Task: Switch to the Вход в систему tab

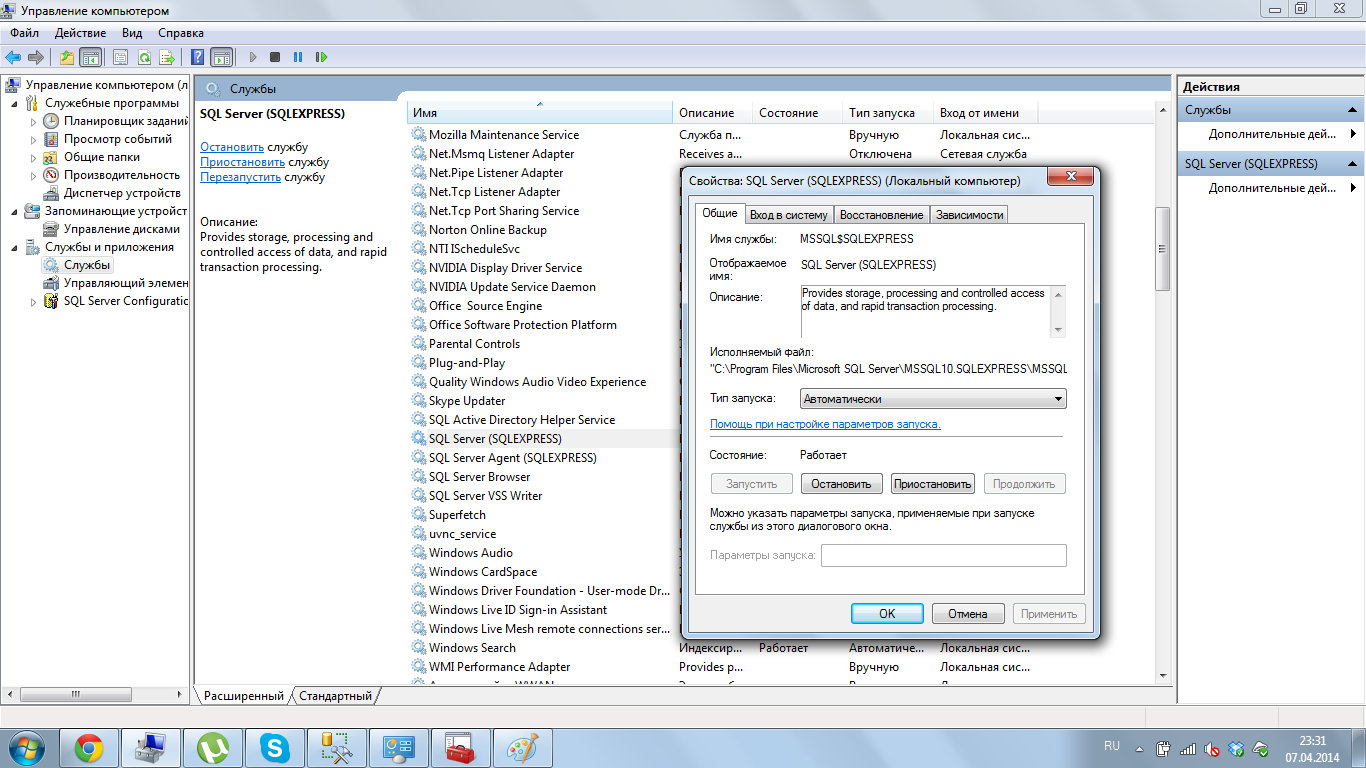Action: [789, 215]
